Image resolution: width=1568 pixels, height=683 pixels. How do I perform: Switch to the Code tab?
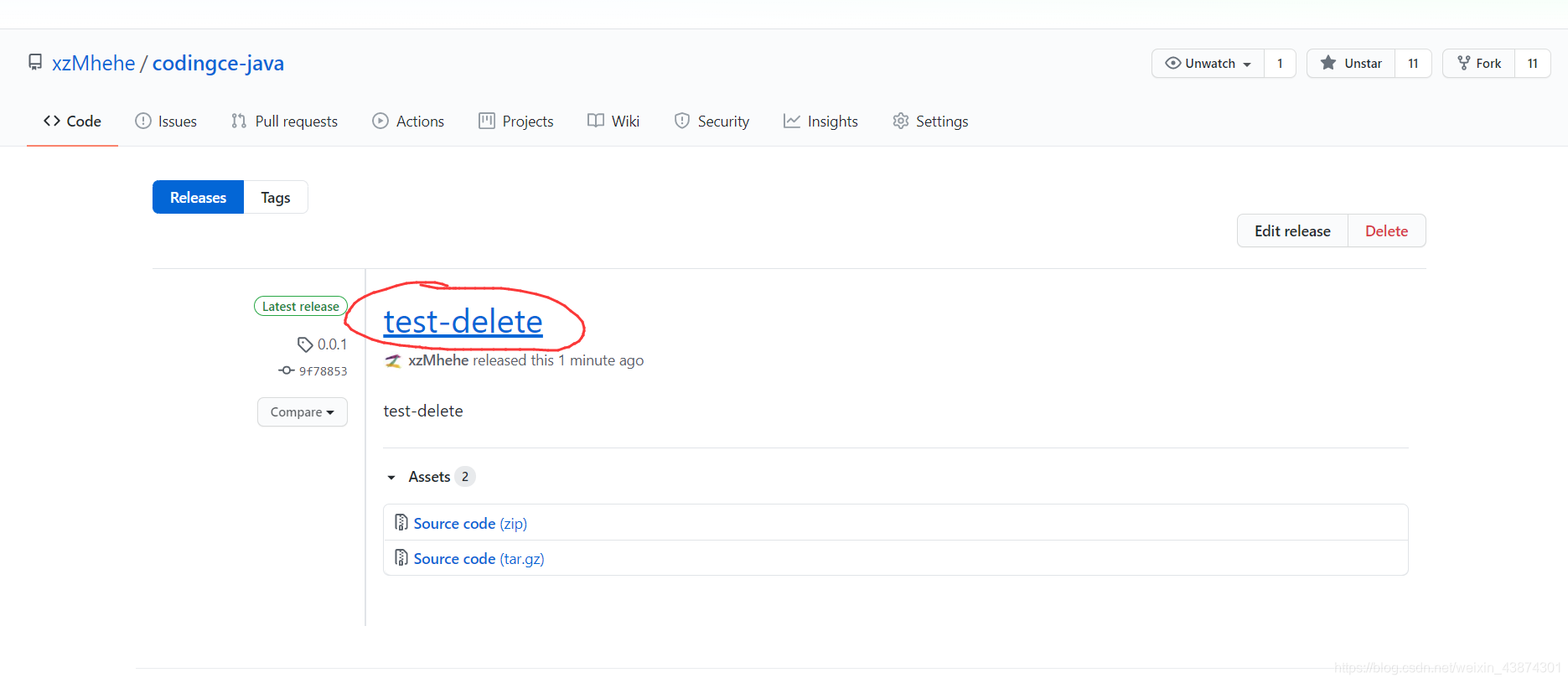coord(72,122)
